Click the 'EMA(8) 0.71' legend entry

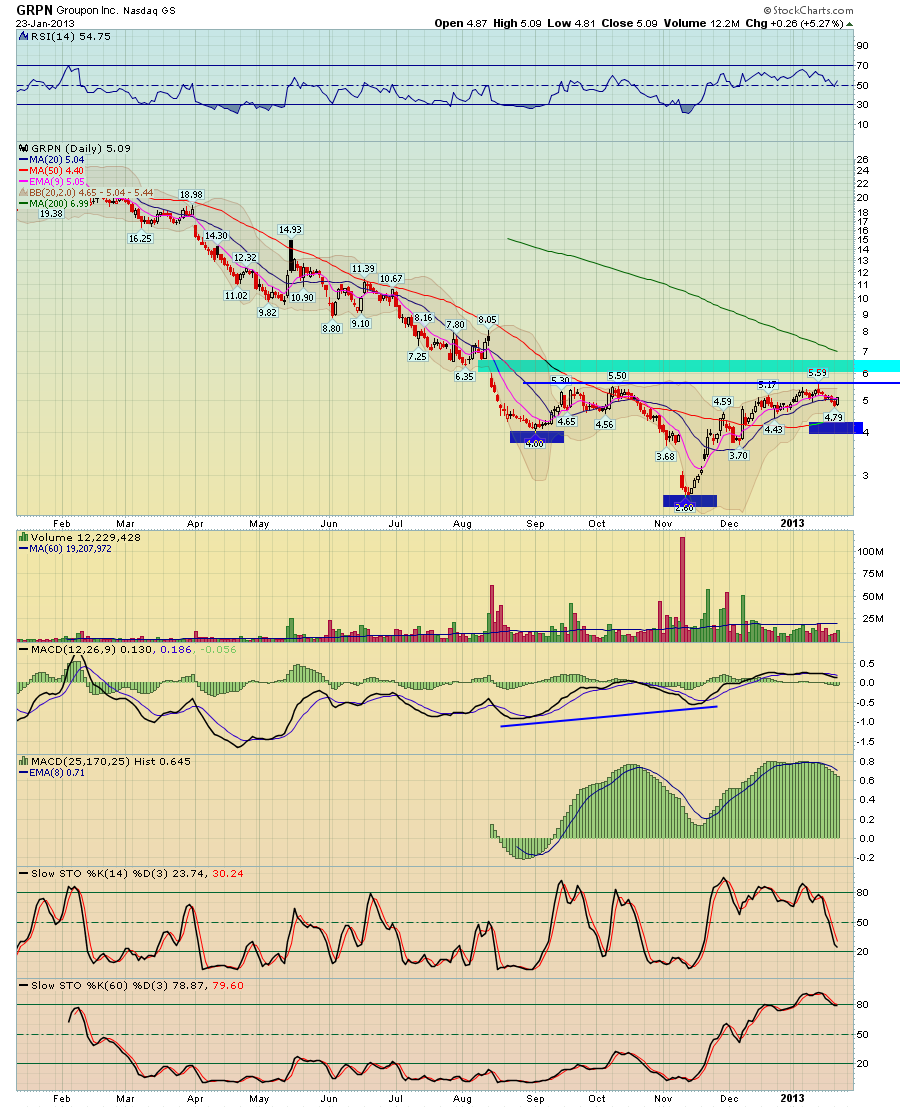pos(57,772)
